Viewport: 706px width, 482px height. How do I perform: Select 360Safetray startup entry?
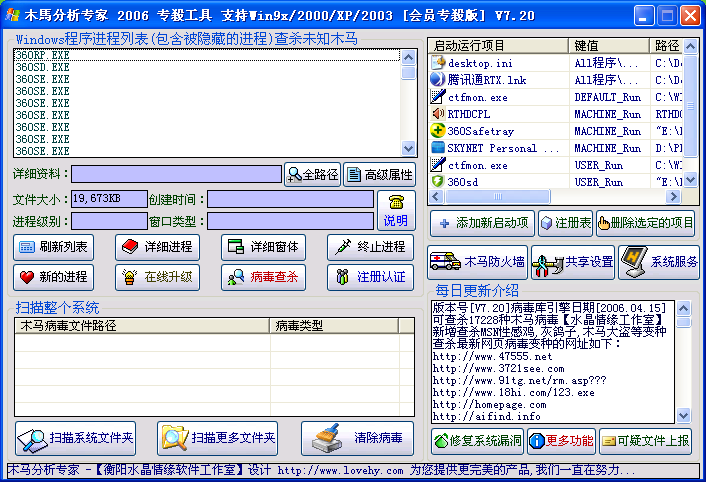click(x=556, y=131)
